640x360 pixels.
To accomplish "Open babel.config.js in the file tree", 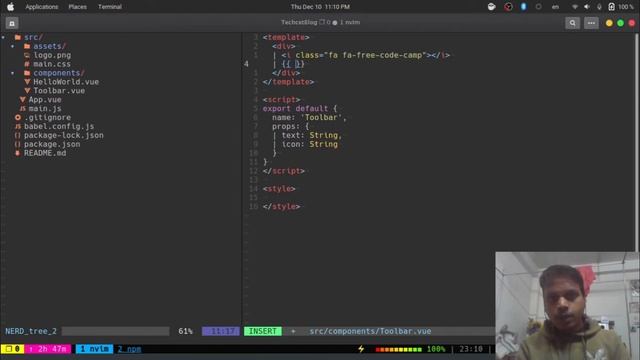I will 59,127.
